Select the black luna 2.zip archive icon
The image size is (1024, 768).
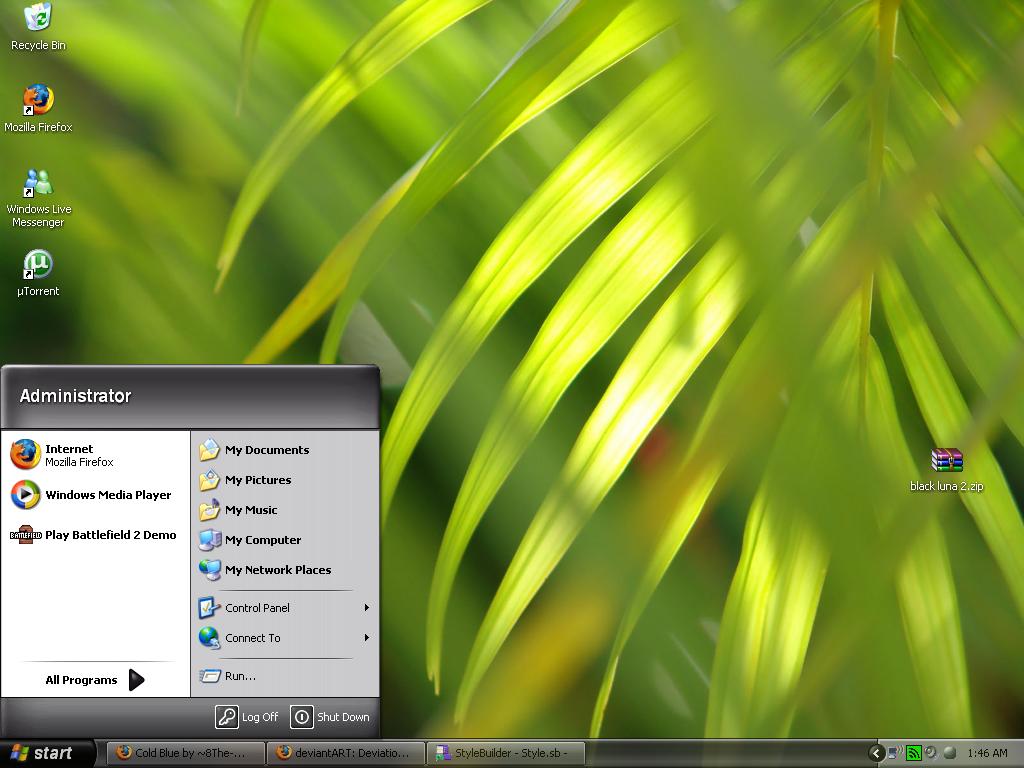[x=946, y=470]
